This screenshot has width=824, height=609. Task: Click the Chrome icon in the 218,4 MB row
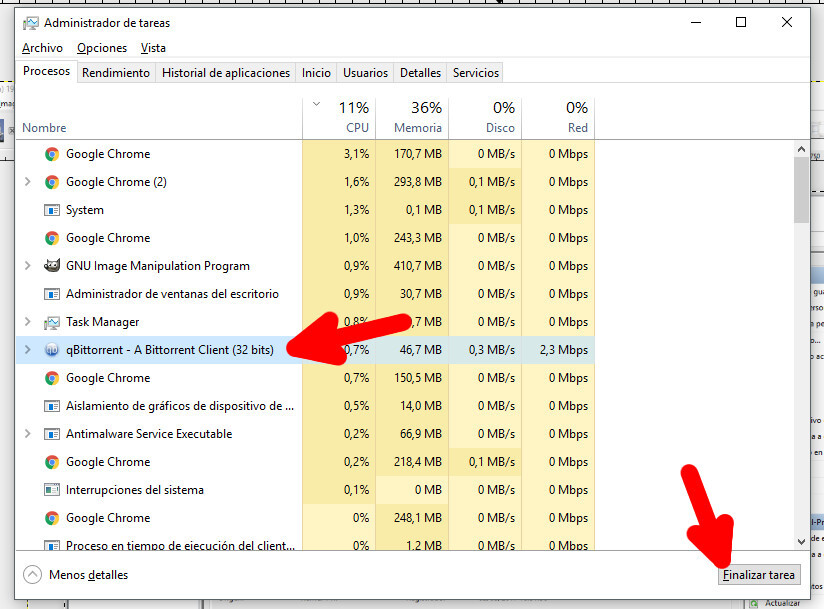(52, 462)
